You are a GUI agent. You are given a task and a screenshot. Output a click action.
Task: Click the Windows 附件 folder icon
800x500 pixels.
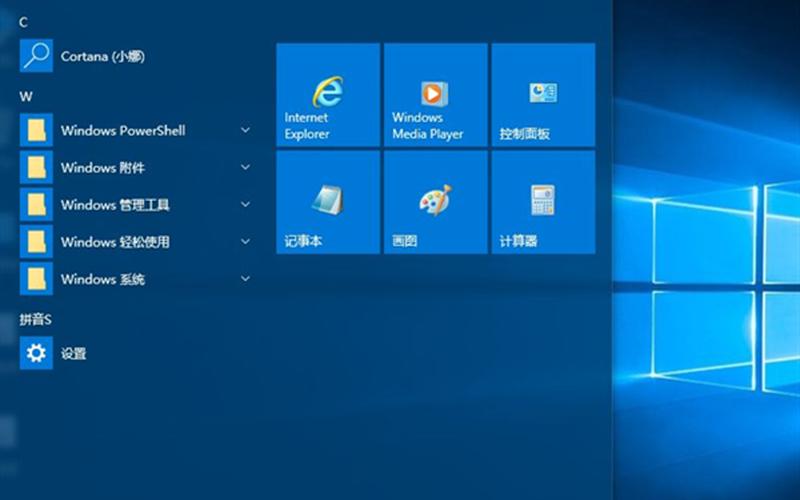(36, 167)
